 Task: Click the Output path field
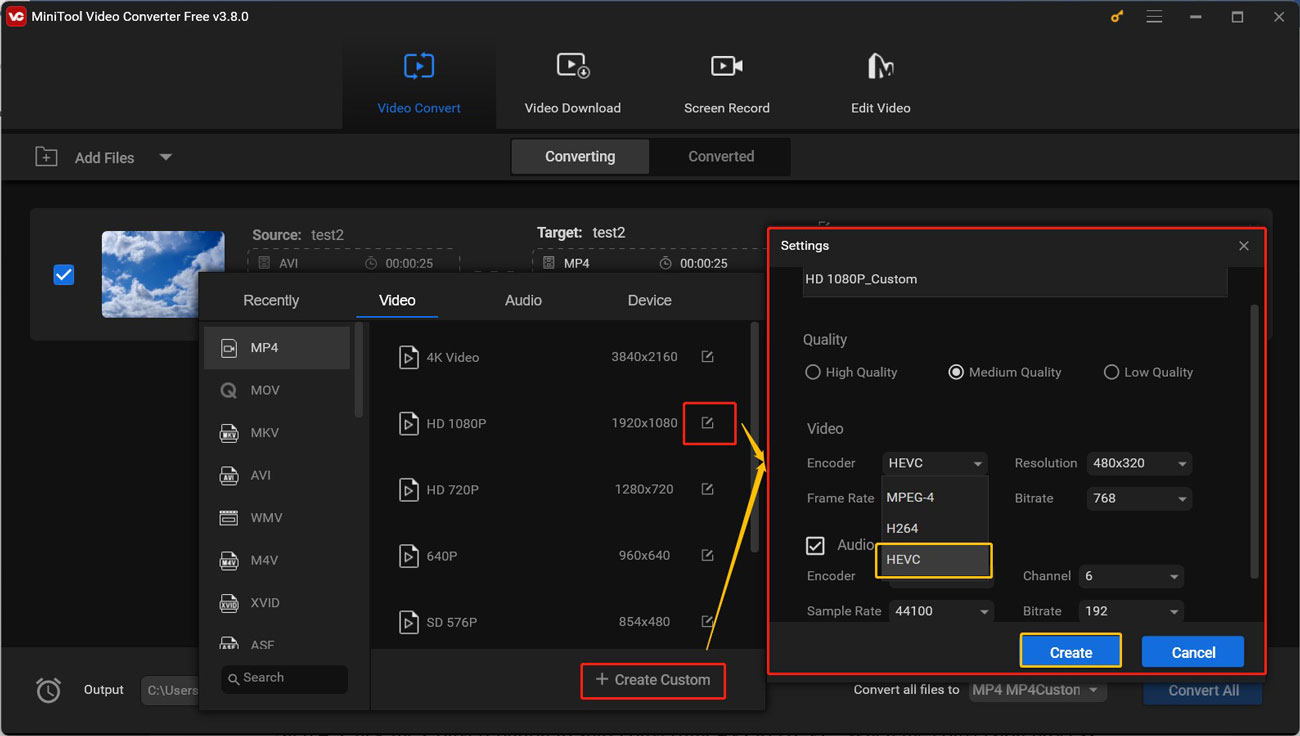[x=171, y=690]
